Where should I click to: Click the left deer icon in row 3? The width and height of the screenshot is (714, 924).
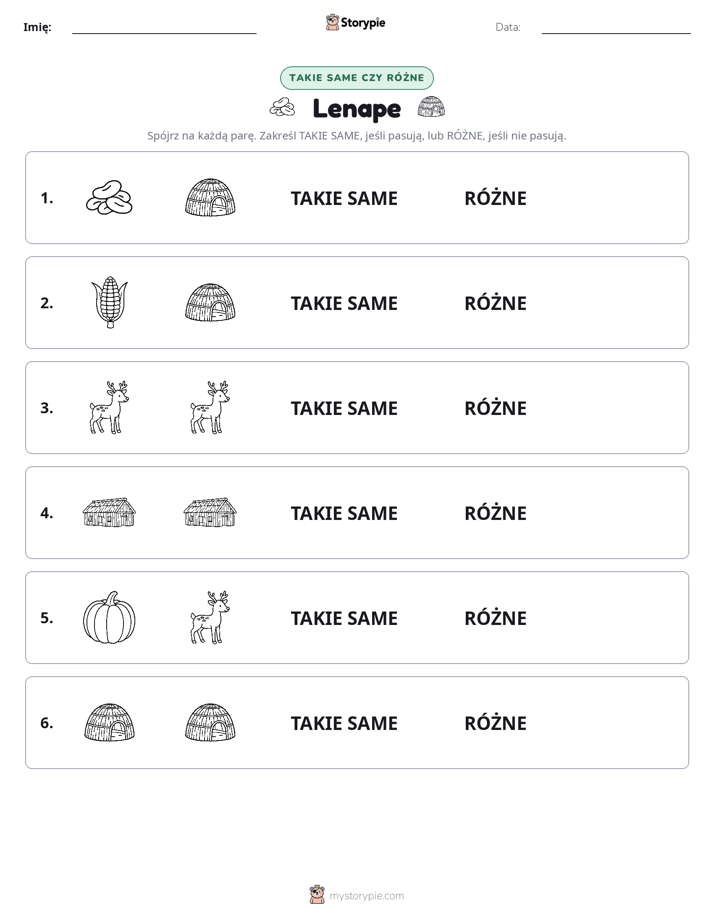click(x=109, y=407)
